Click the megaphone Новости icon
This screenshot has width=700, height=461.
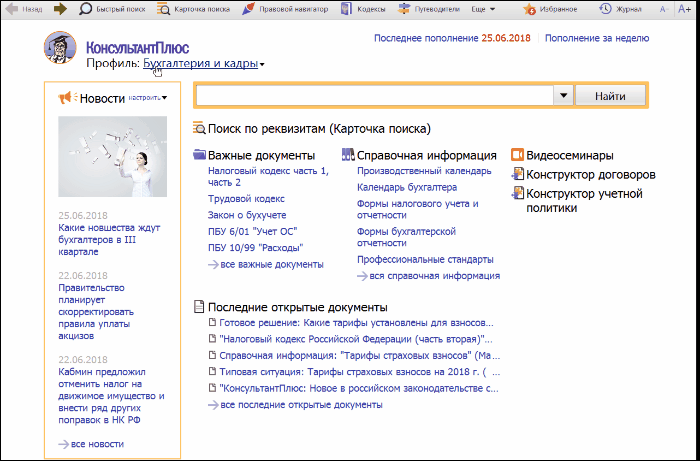[68, 97]
